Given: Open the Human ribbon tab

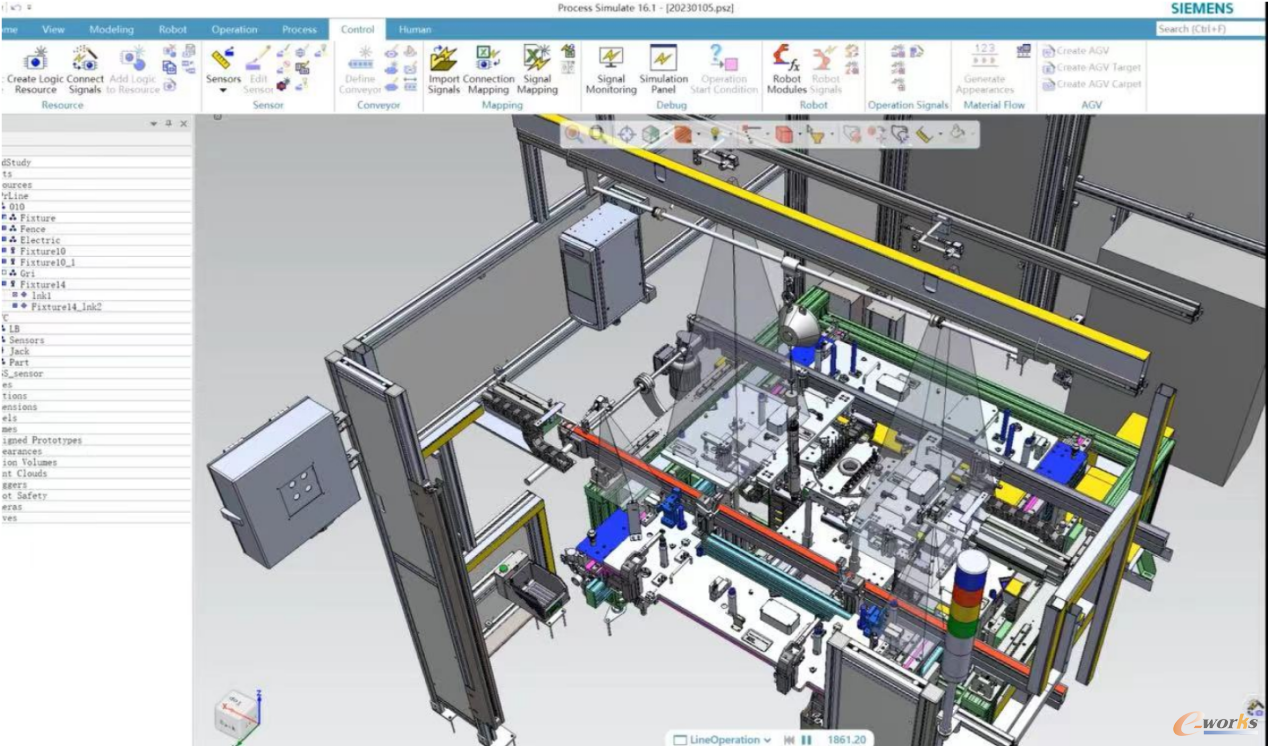Looking at the screenshot, I should (415, 29).
